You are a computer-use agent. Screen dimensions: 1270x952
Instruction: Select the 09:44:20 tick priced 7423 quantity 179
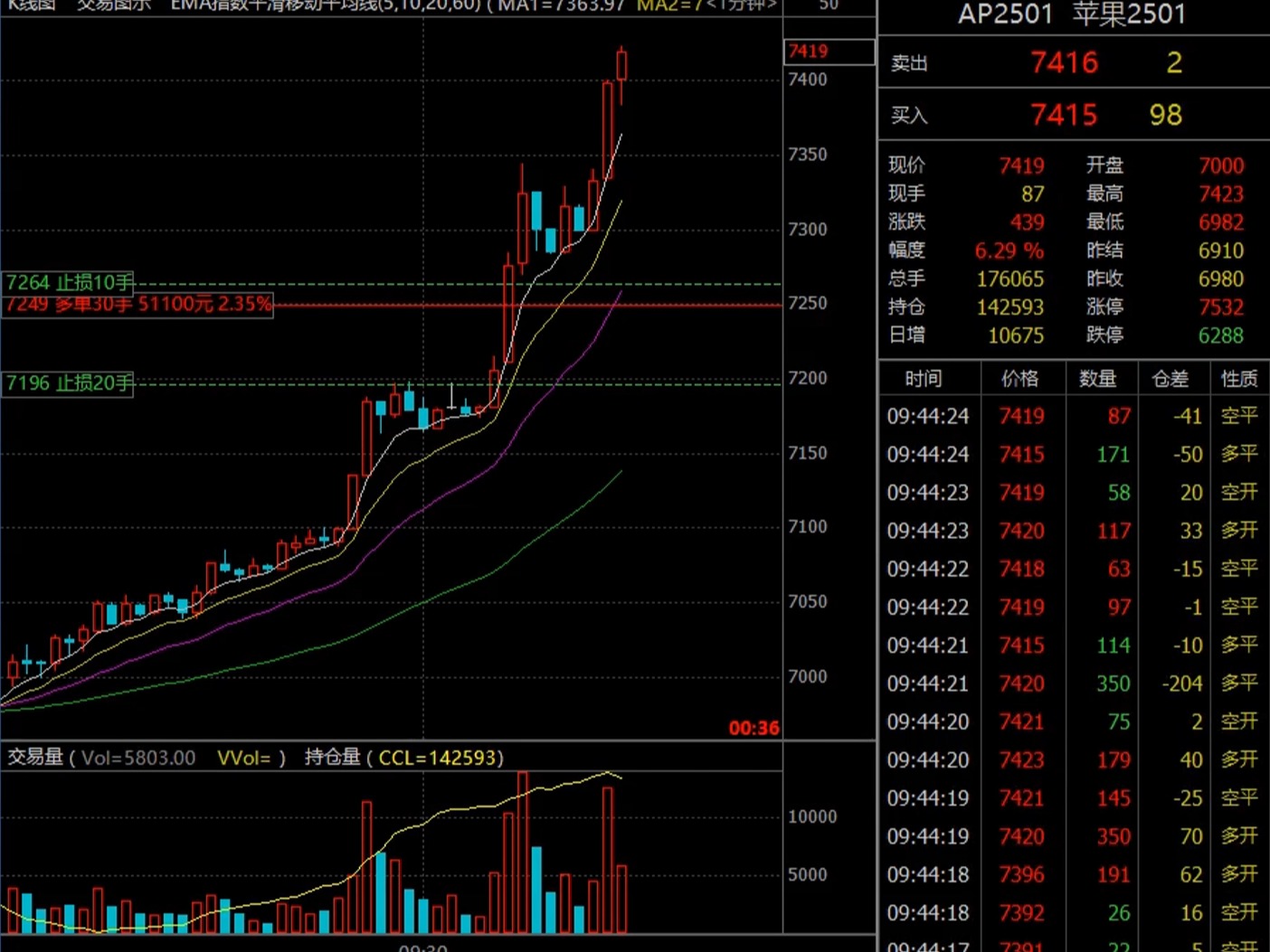(1073, 759)
